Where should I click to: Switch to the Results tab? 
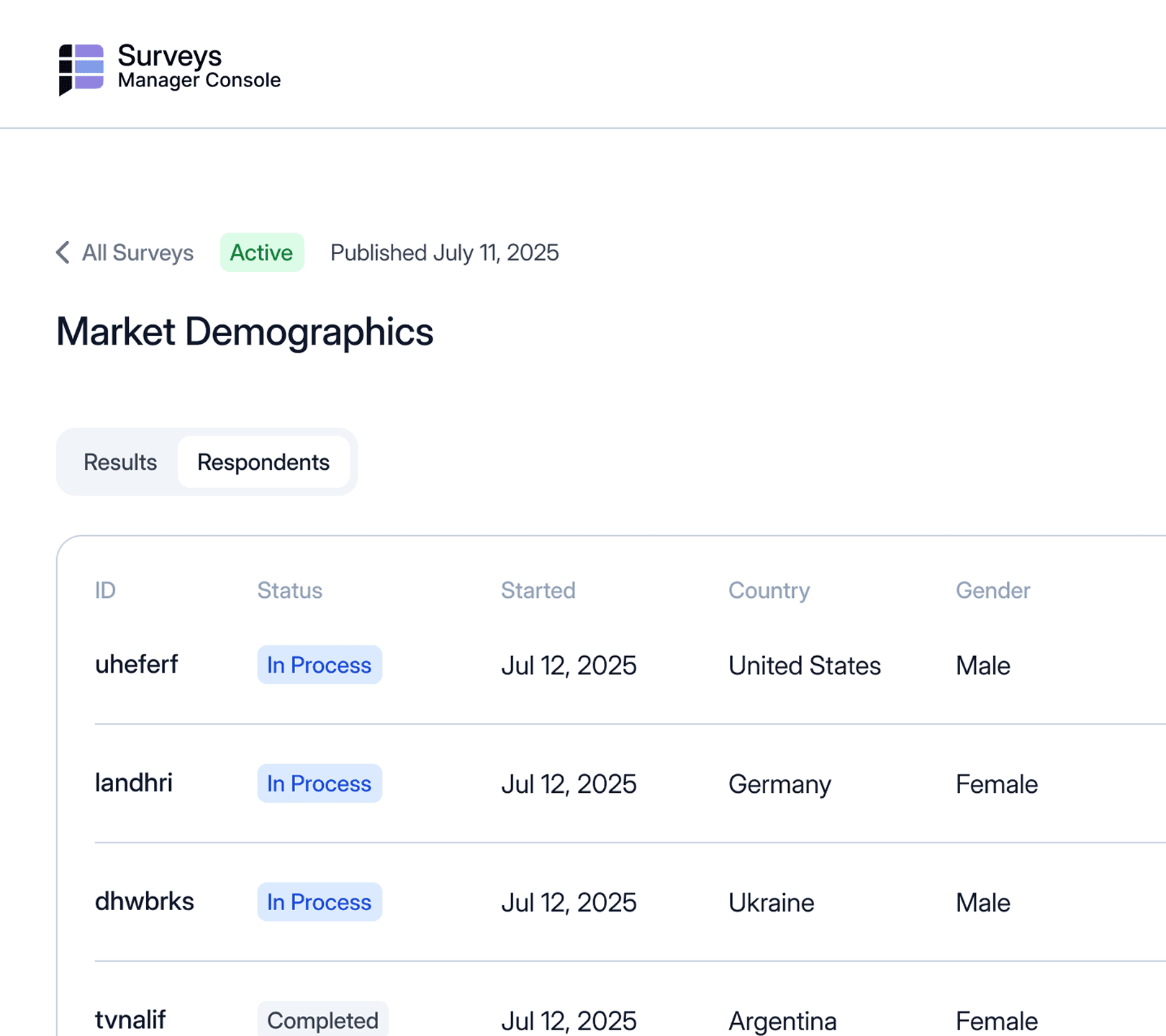click(x=120, y=462)
